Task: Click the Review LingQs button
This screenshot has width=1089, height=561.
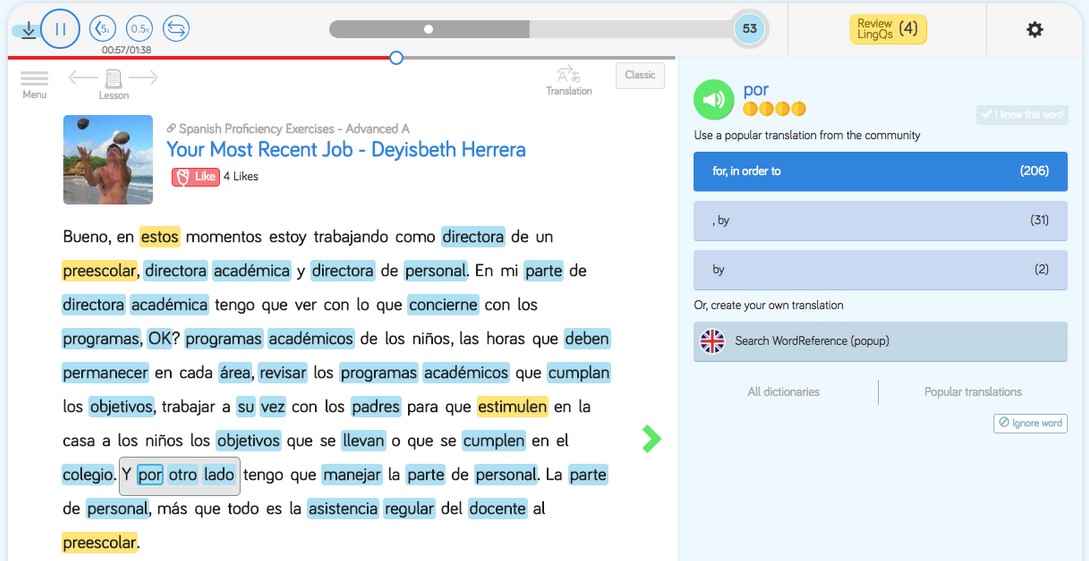Action: 888,29
